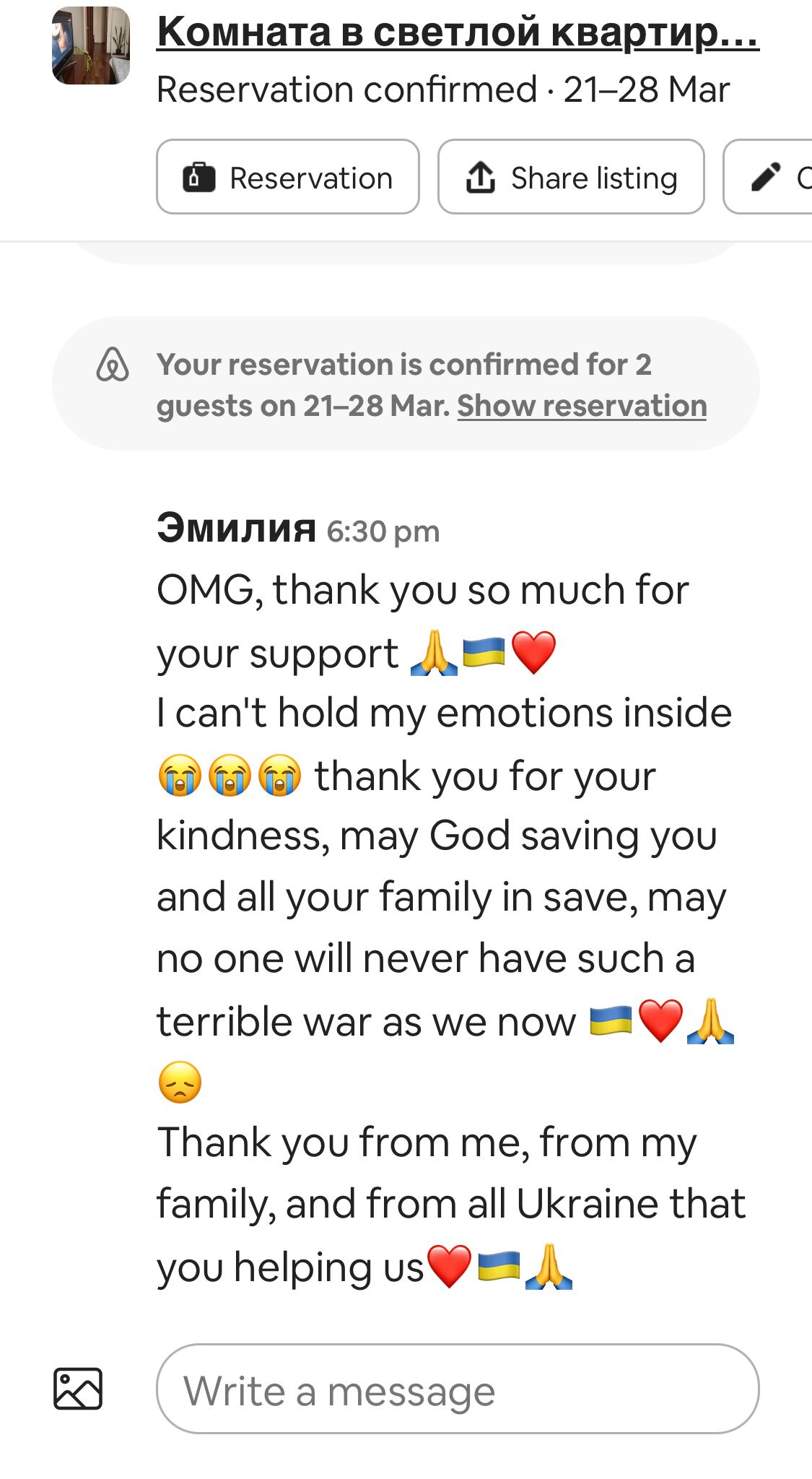Open the listing thumbnail photo

pos(91,45)
